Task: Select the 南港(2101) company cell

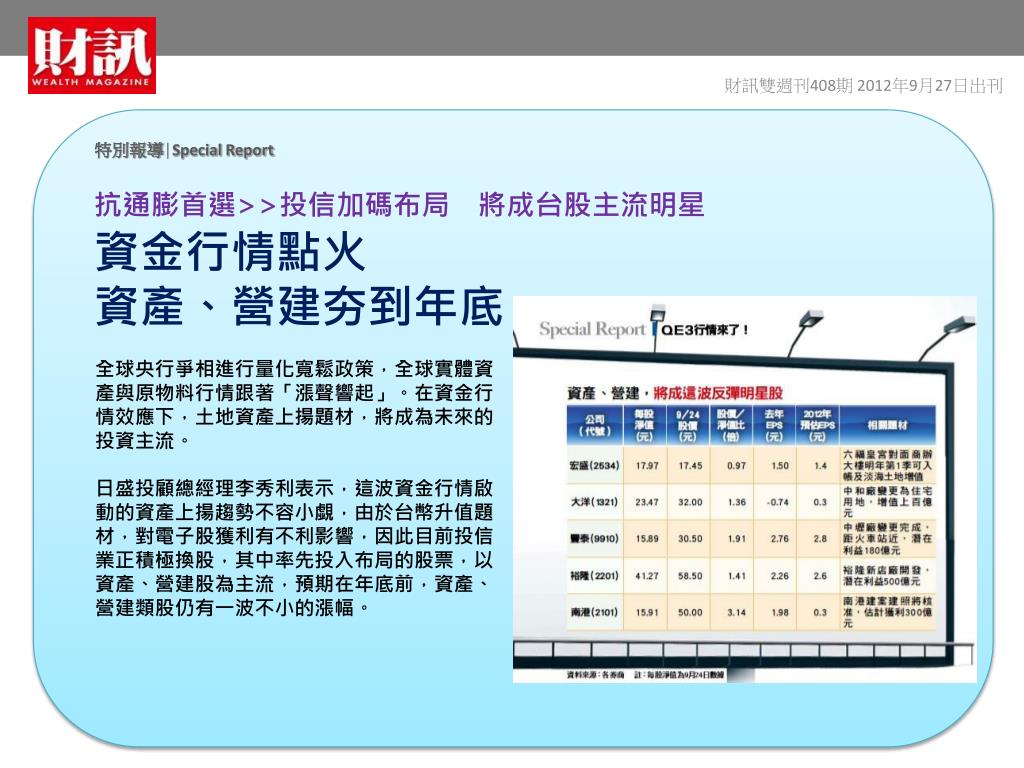Action: click(594, 612)
